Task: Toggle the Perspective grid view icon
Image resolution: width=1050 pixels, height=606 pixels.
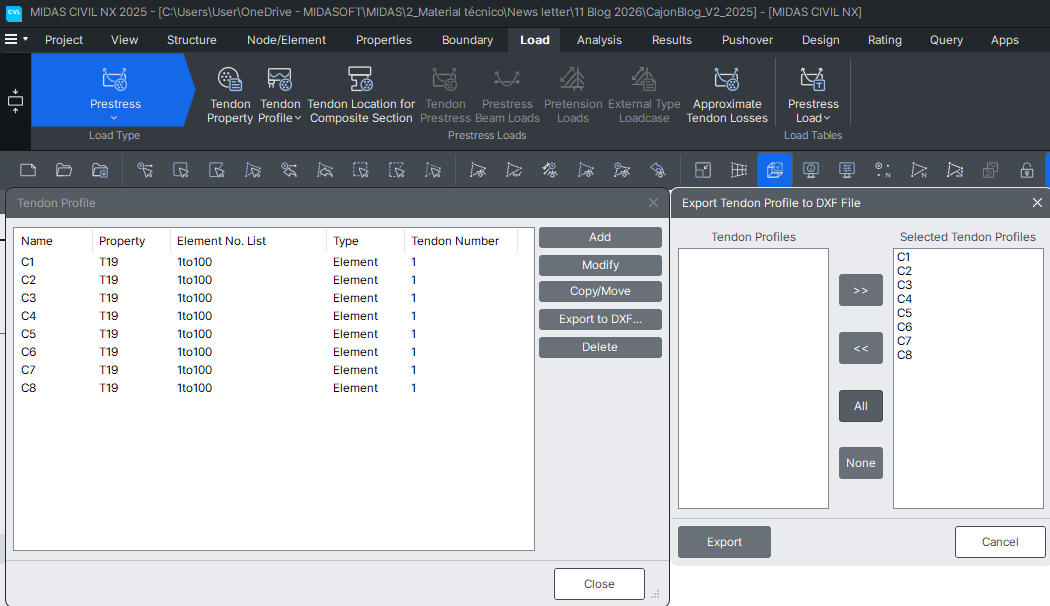Action: click(739, 170)
